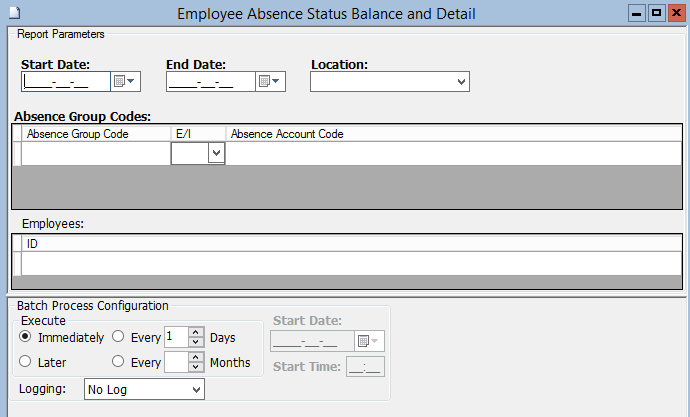Expand the Location dropdown
Image resolution: width=690 pixels, height=417 pixels.
click(x=461, y=81)
